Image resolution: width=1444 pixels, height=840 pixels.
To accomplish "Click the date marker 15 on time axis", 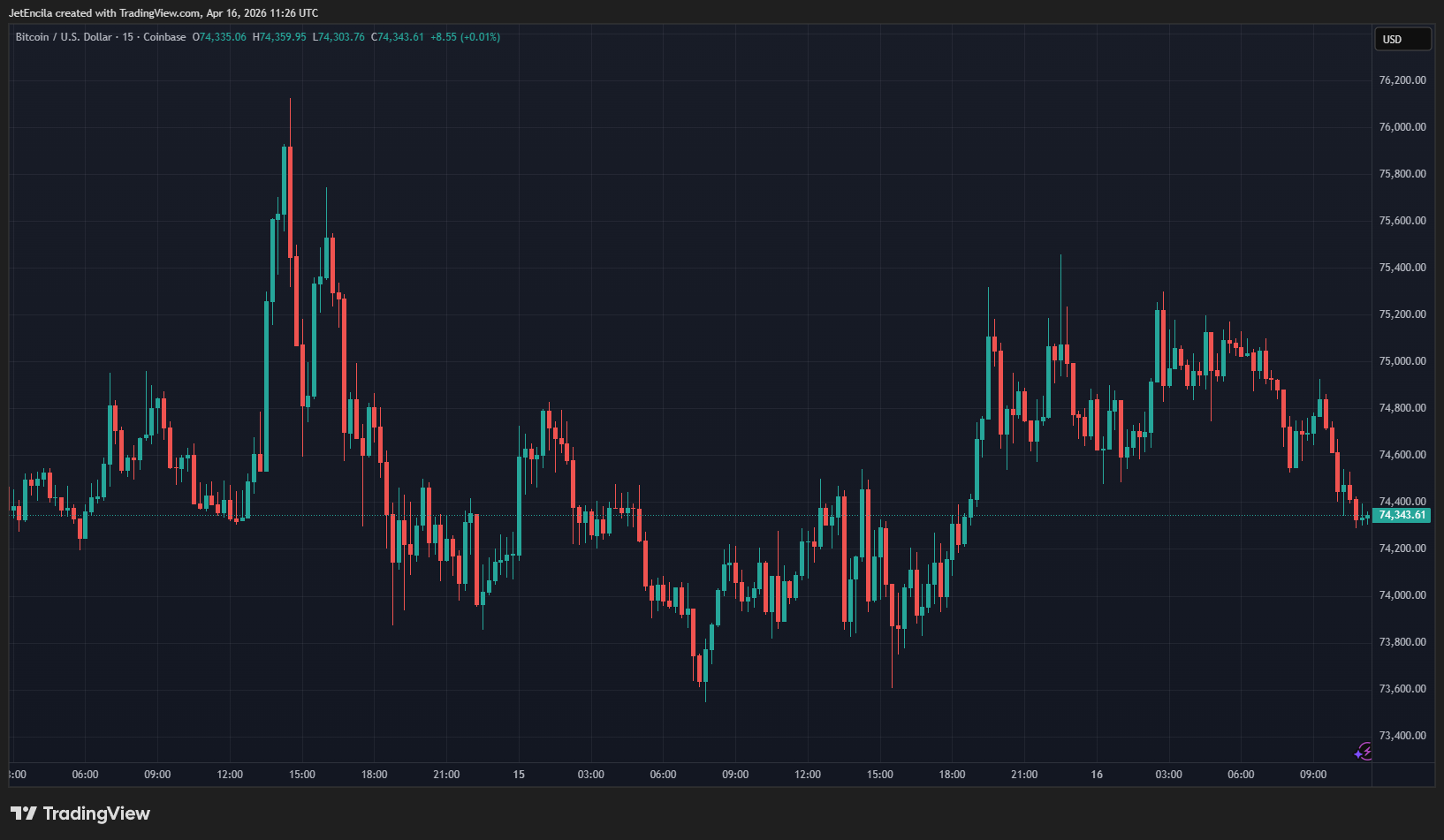I will (x=519, y=775).
